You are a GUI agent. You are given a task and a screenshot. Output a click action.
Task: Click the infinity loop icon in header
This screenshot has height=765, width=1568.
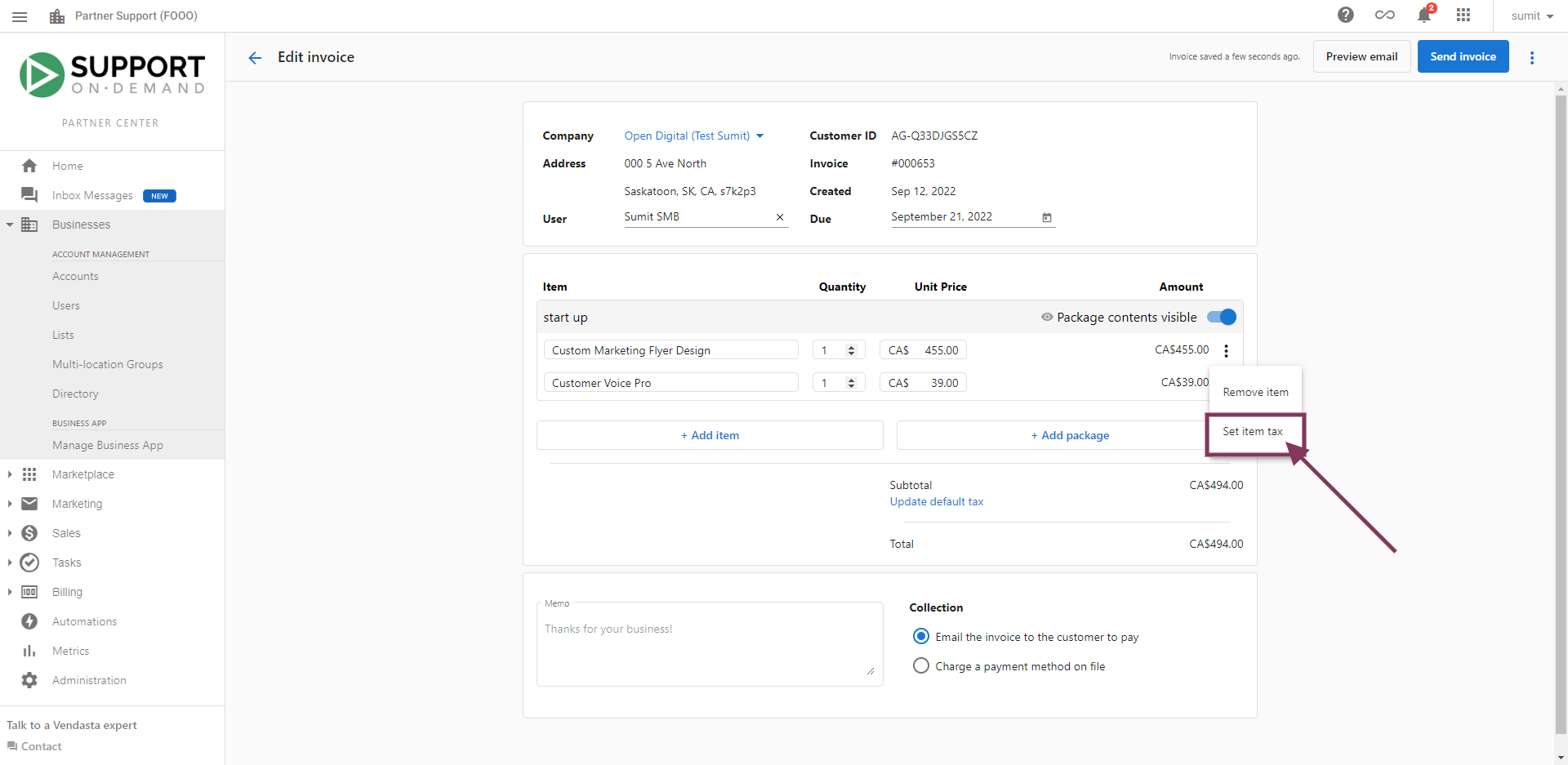tap(1385, 15)
